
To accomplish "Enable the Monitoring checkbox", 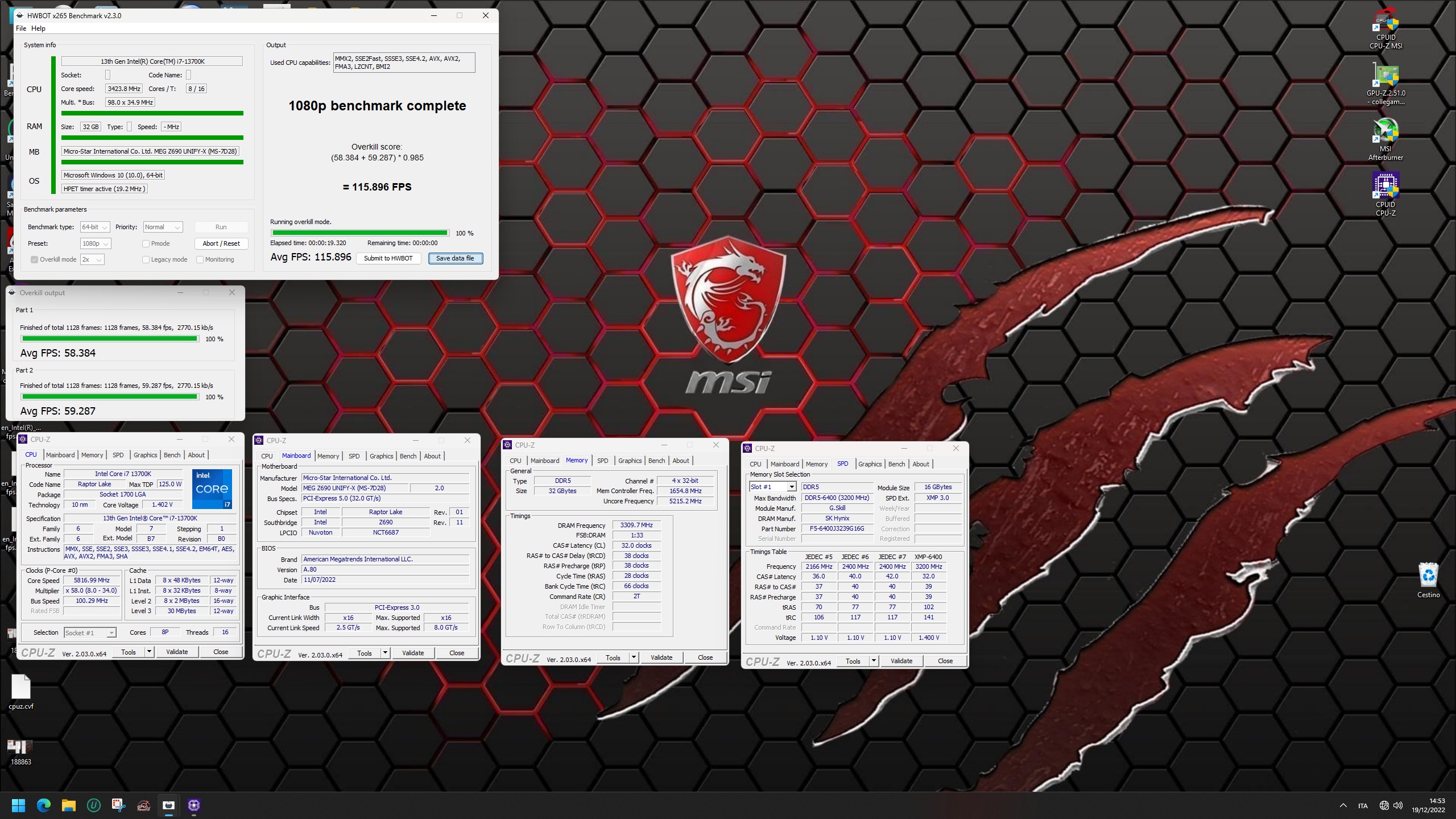I will pos(200,259).
